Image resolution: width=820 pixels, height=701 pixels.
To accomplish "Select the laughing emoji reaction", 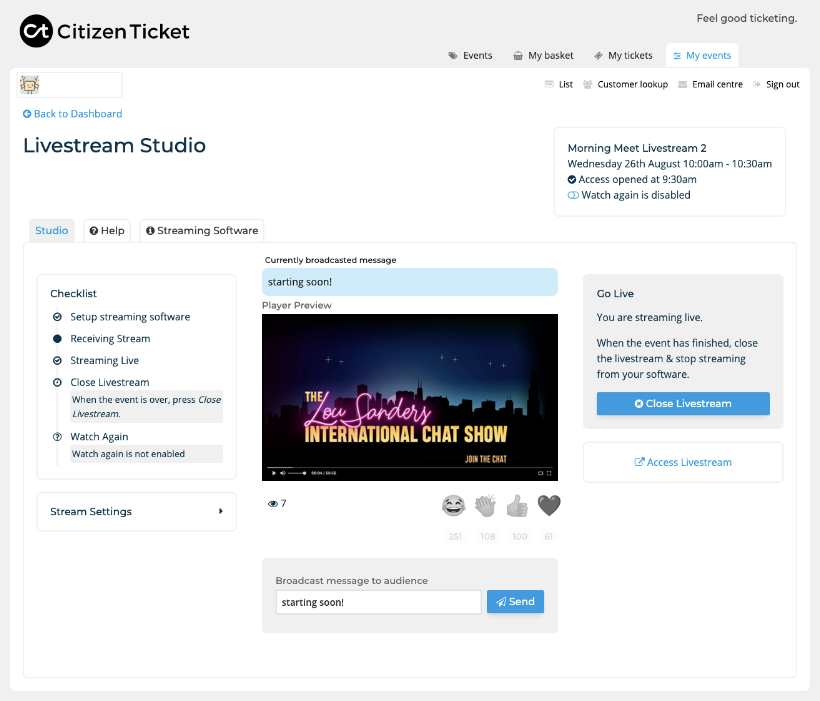I will 453,506.
